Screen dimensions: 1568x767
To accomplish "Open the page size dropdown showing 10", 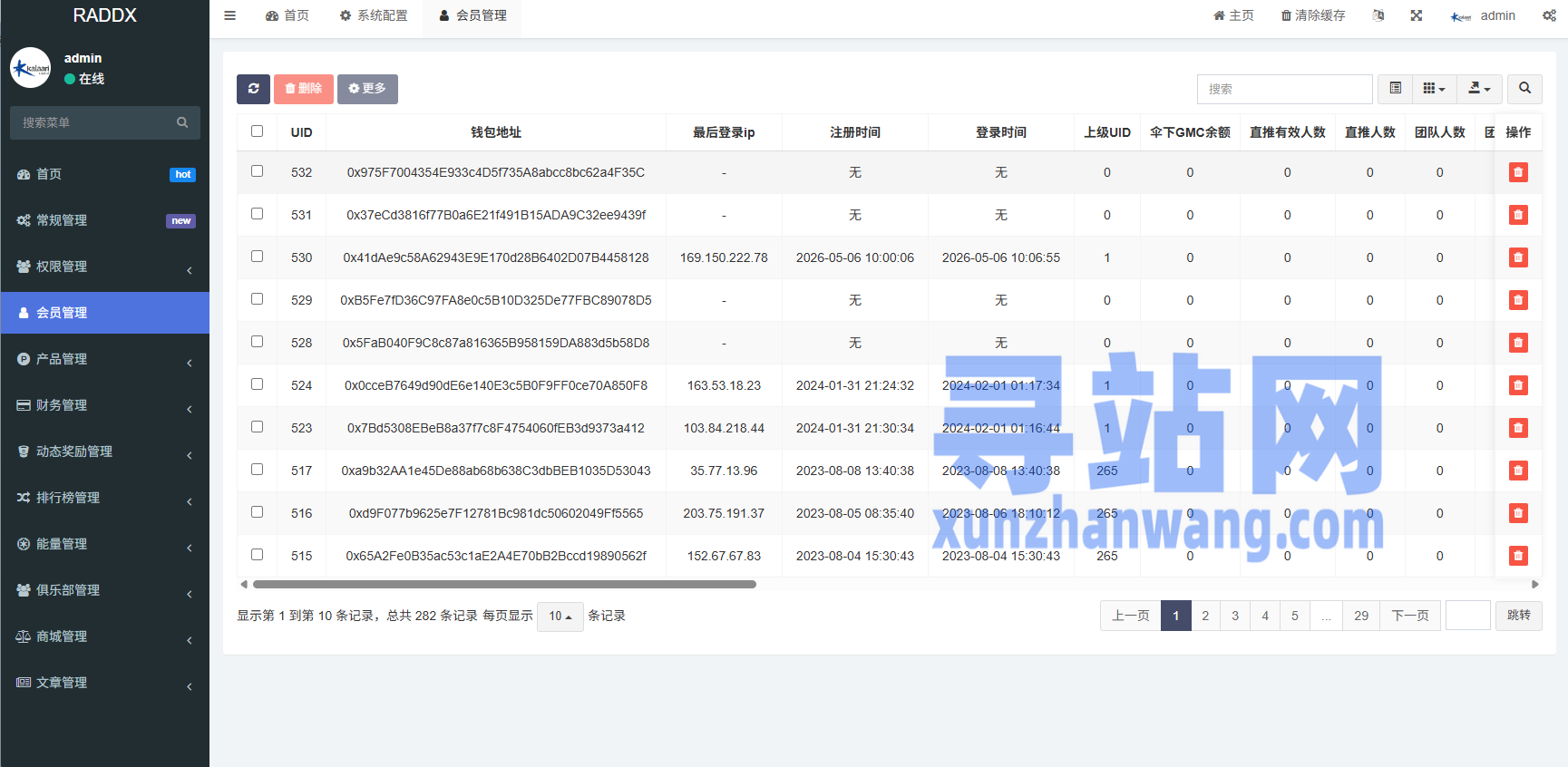I will (x=560, y=617).
